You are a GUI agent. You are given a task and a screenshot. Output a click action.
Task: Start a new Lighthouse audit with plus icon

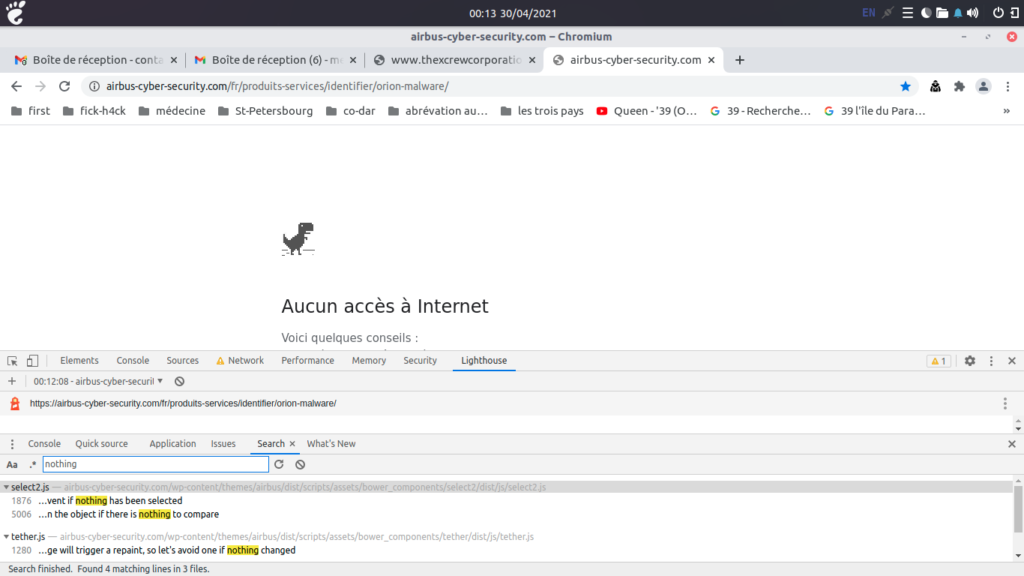click(x=12, y=381)
